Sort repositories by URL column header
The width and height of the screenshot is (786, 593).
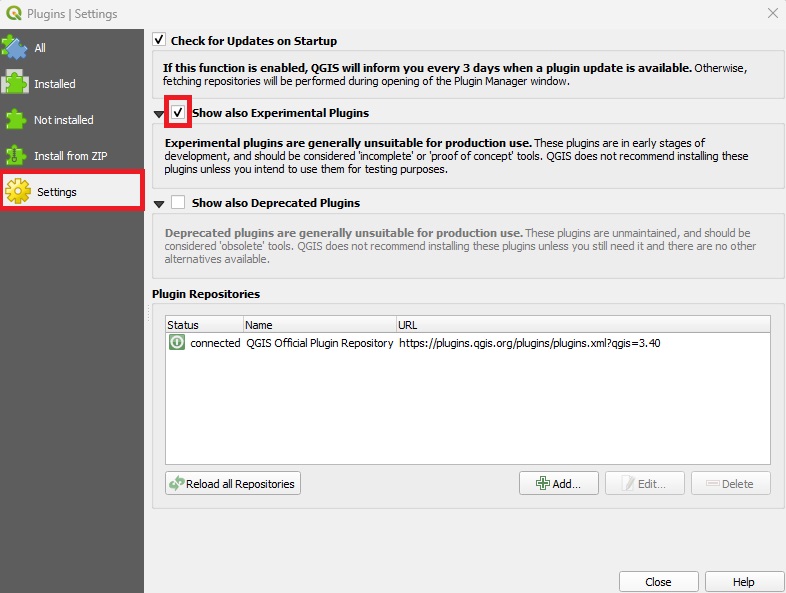pyautogui.click(x=583, y=325)
